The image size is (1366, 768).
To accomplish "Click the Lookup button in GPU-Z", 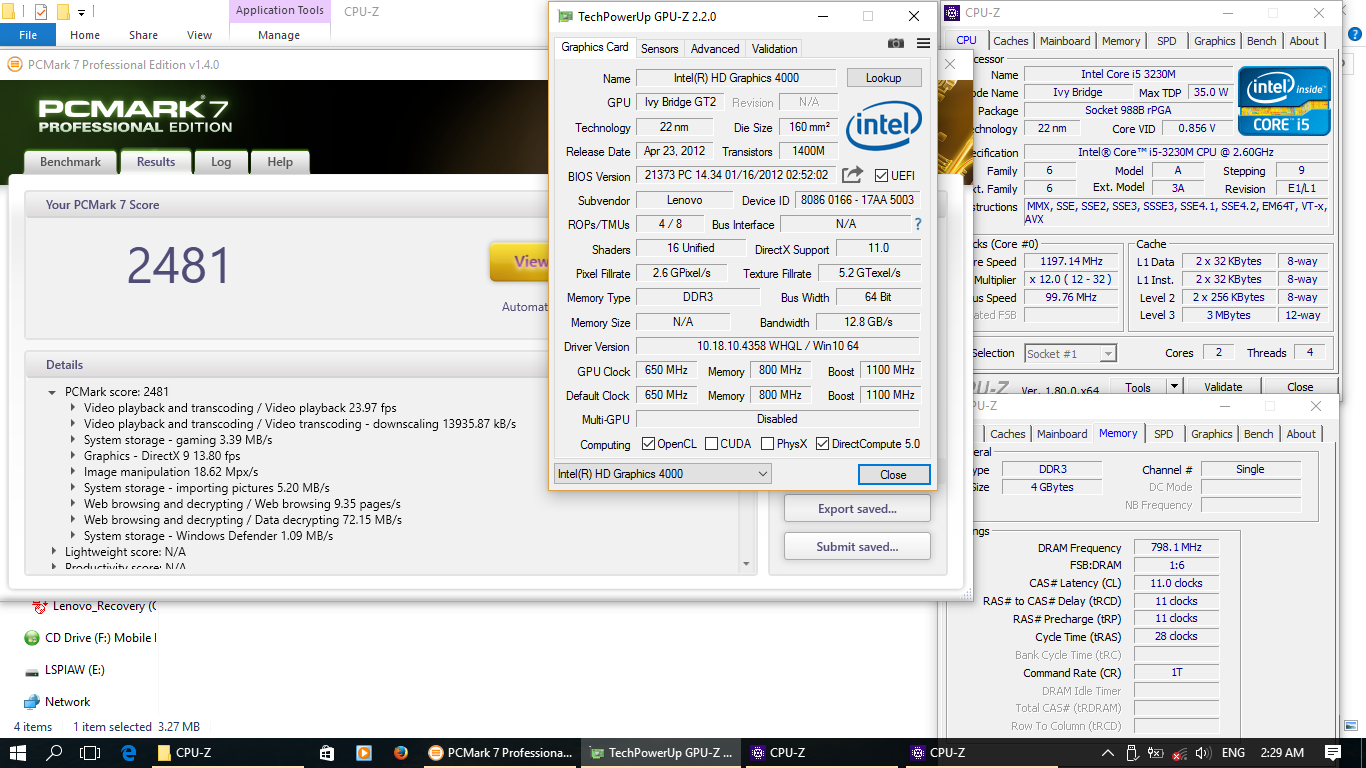I will coord(884,78).
